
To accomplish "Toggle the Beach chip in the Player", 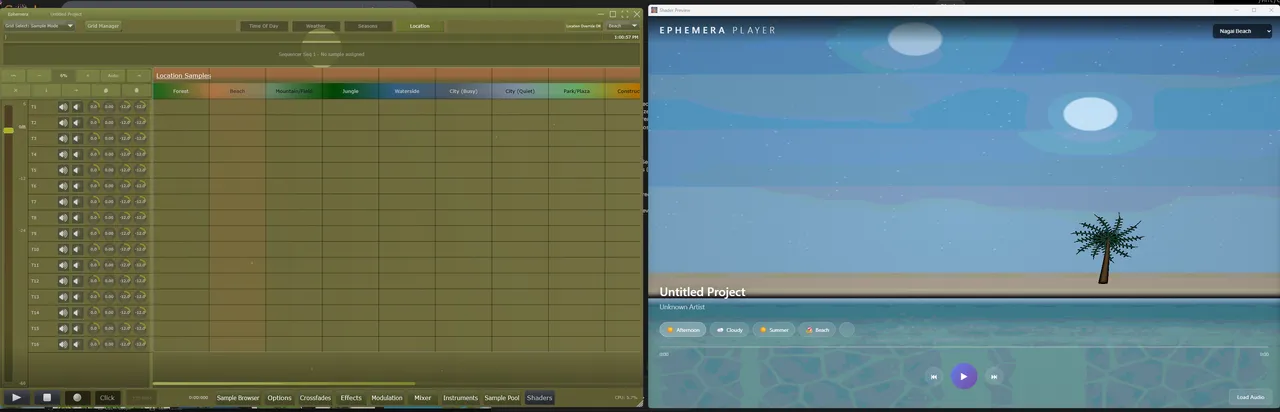I will (x=817, y=330).
